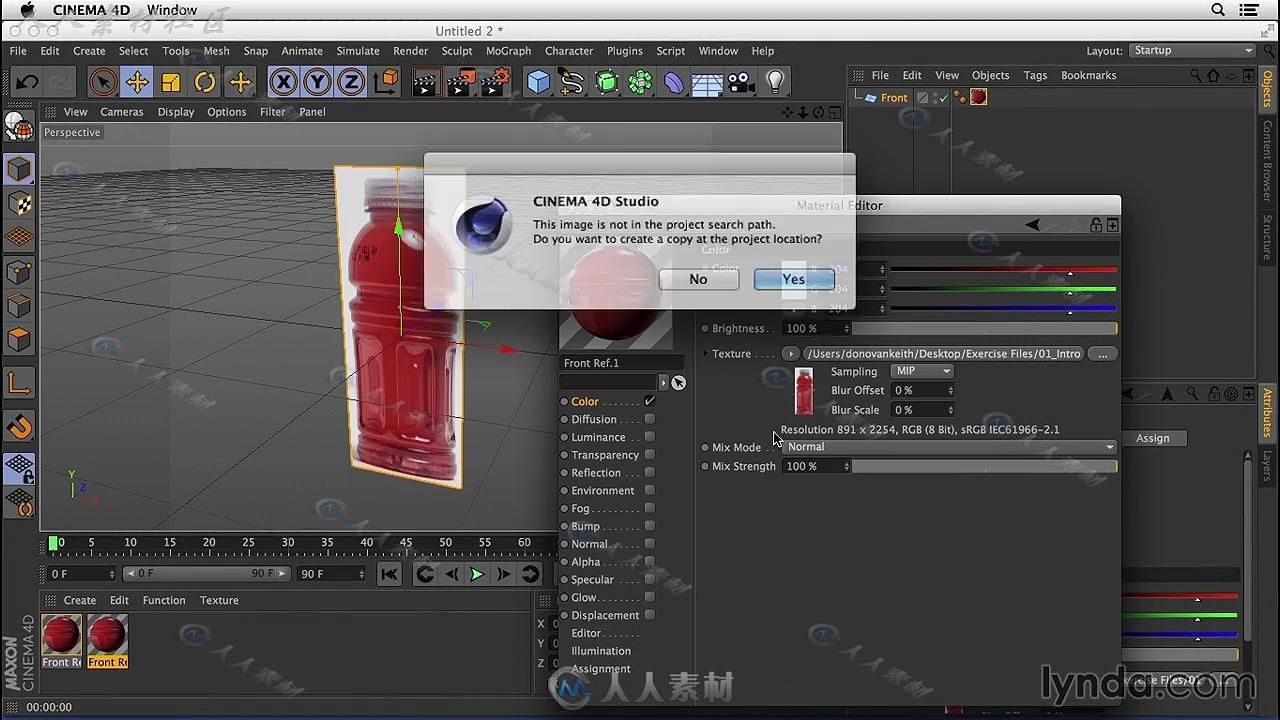Click the Undo arrow icon

pos(27,82)
